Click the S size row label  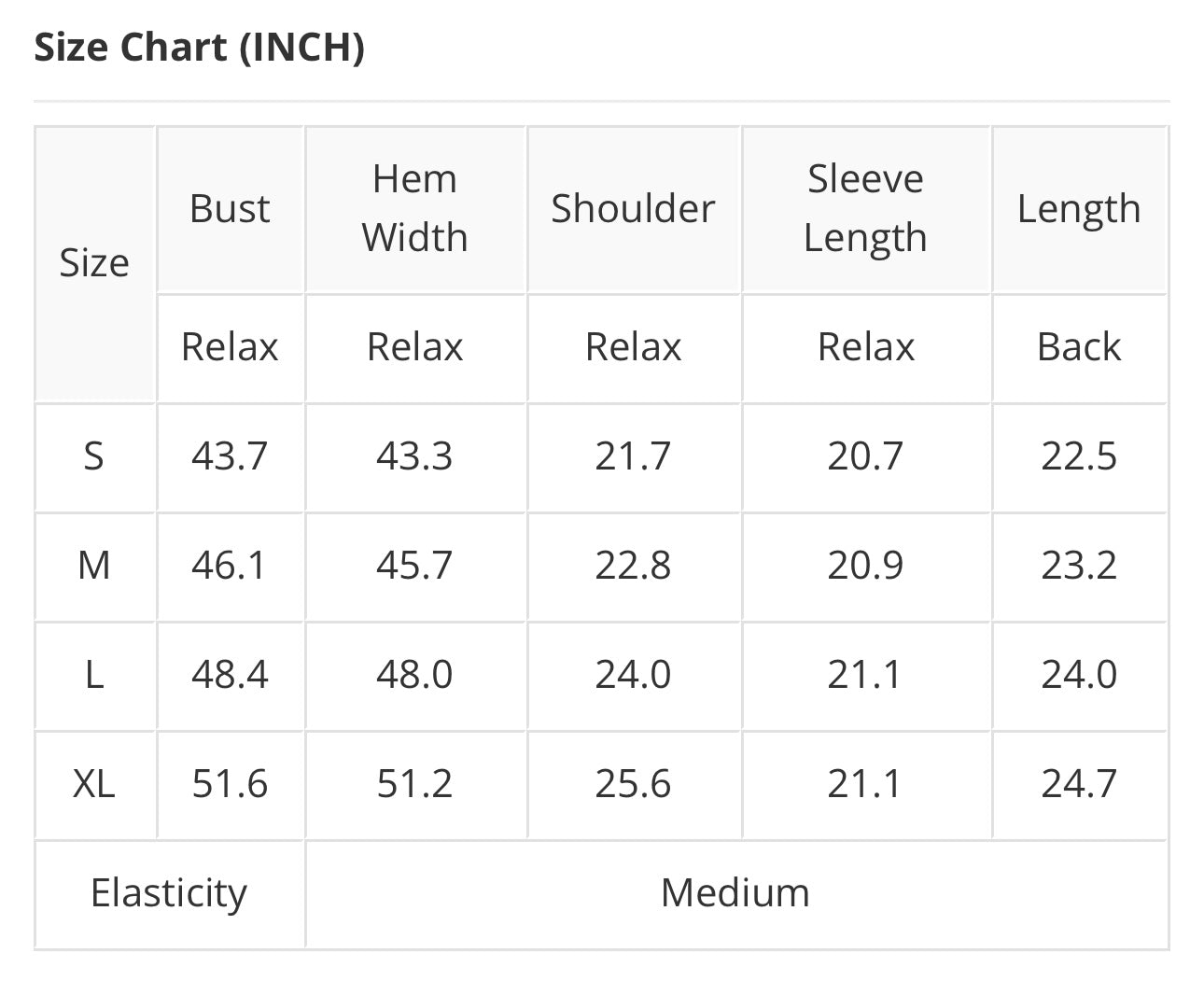(94, 456)
